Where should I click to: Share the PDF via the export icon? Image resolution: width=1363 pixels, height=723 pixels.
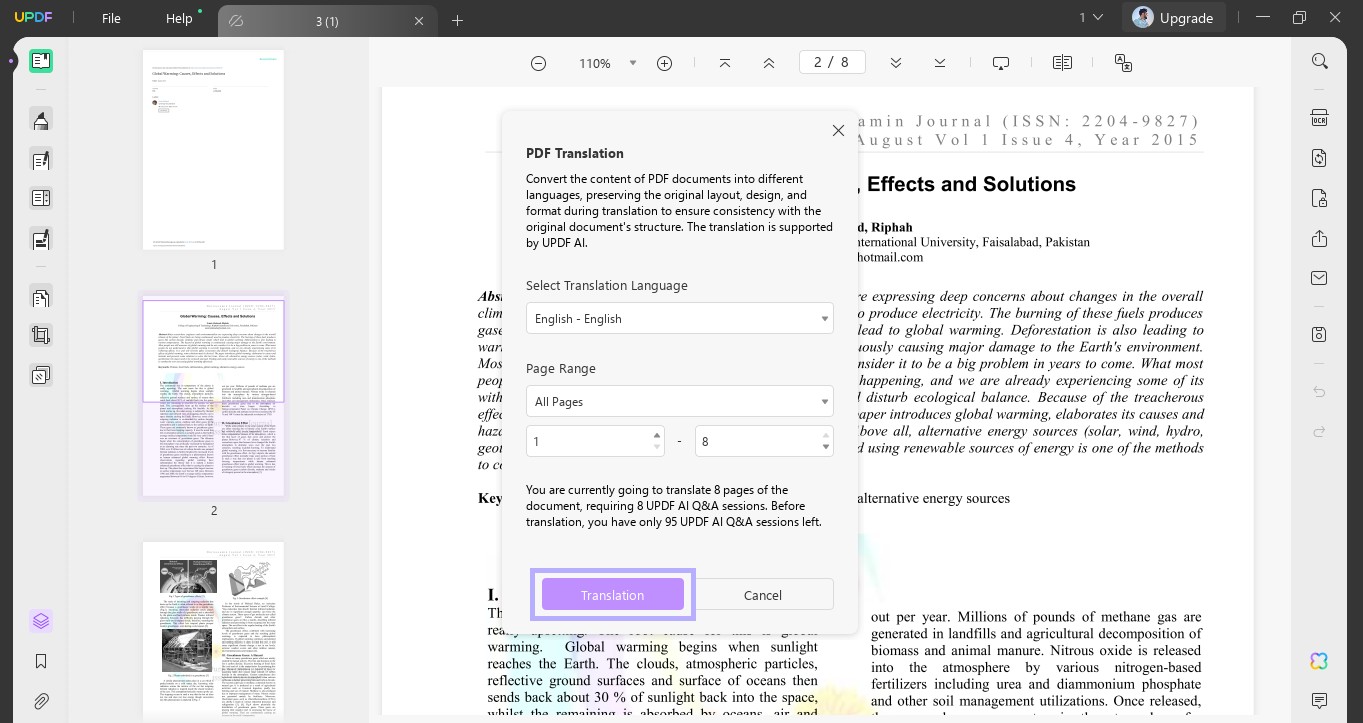(x=1319, y=238)
